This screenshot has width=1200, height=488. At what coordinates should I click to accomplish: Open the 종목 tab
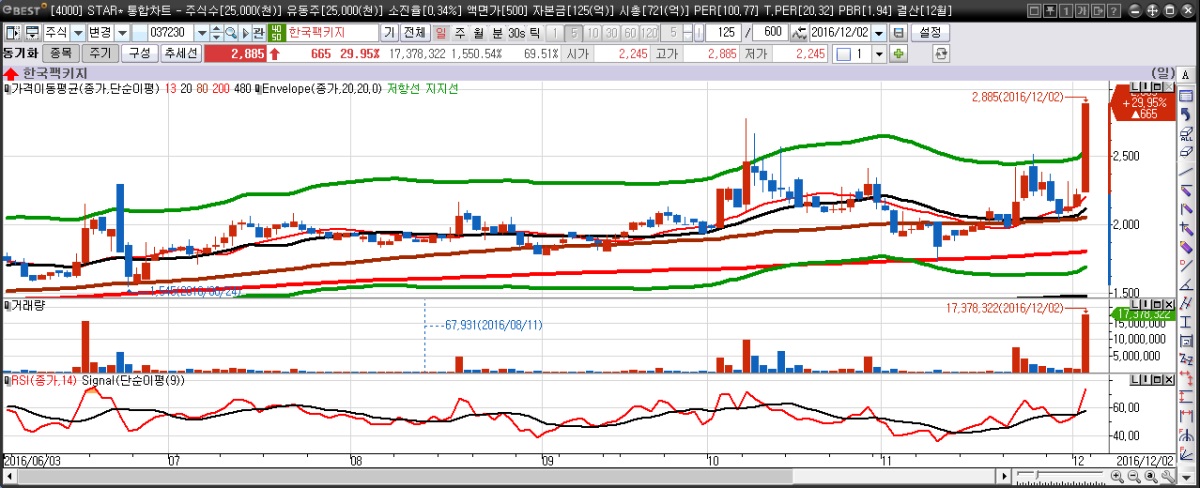(x=60, y=53)
